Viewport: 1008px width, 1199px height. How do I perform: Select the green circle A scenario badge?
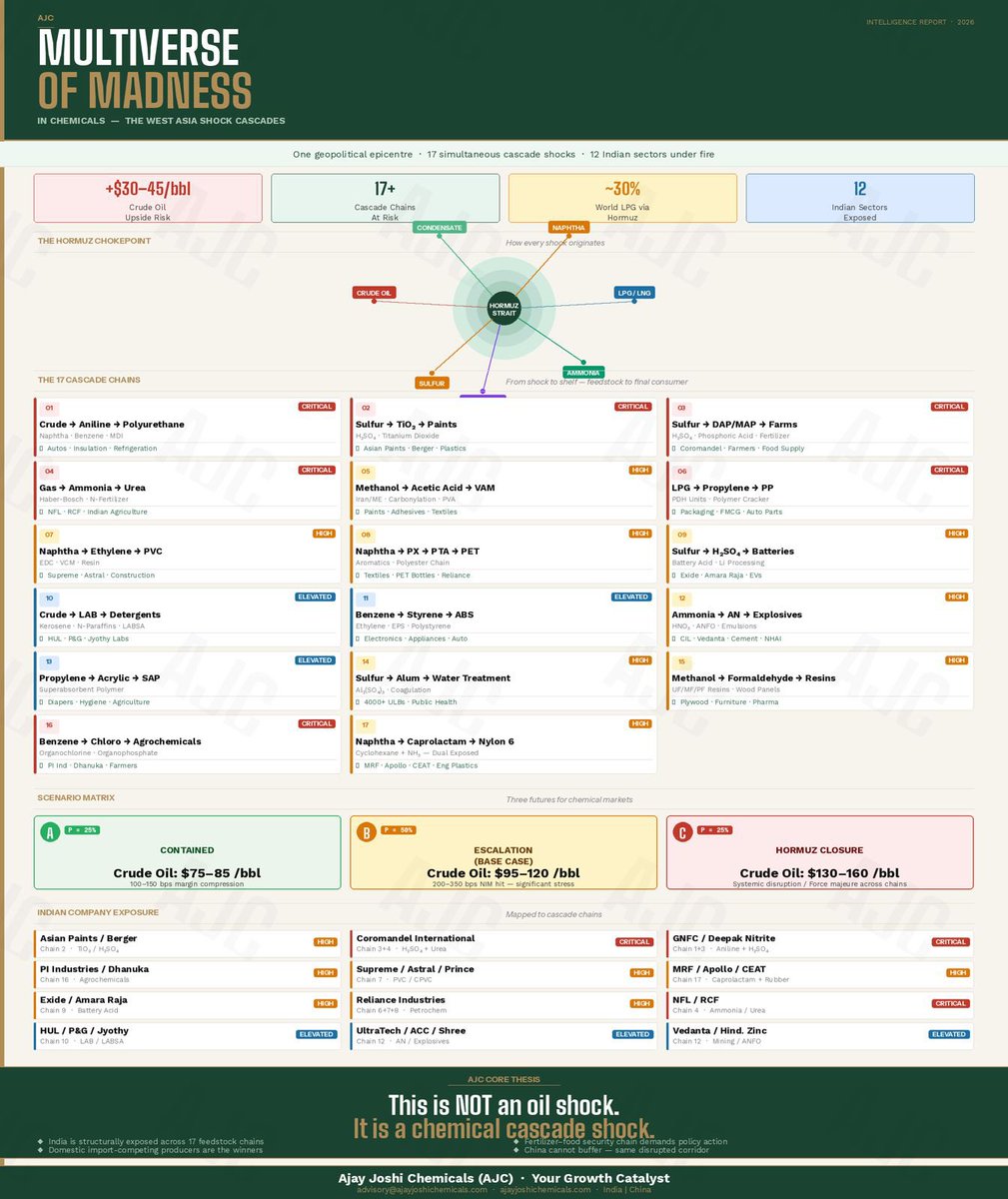click(50, 831)
